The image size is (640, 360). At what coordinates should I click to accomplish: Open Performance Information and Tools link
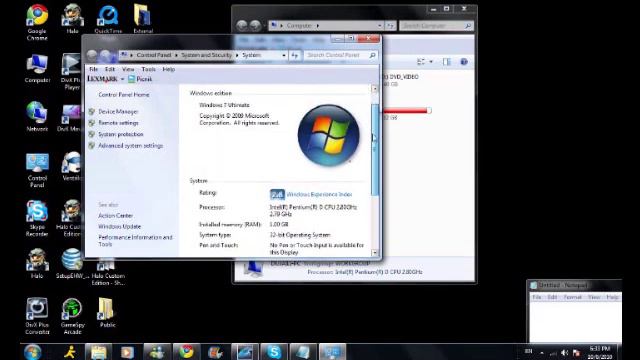coord(135,241)
